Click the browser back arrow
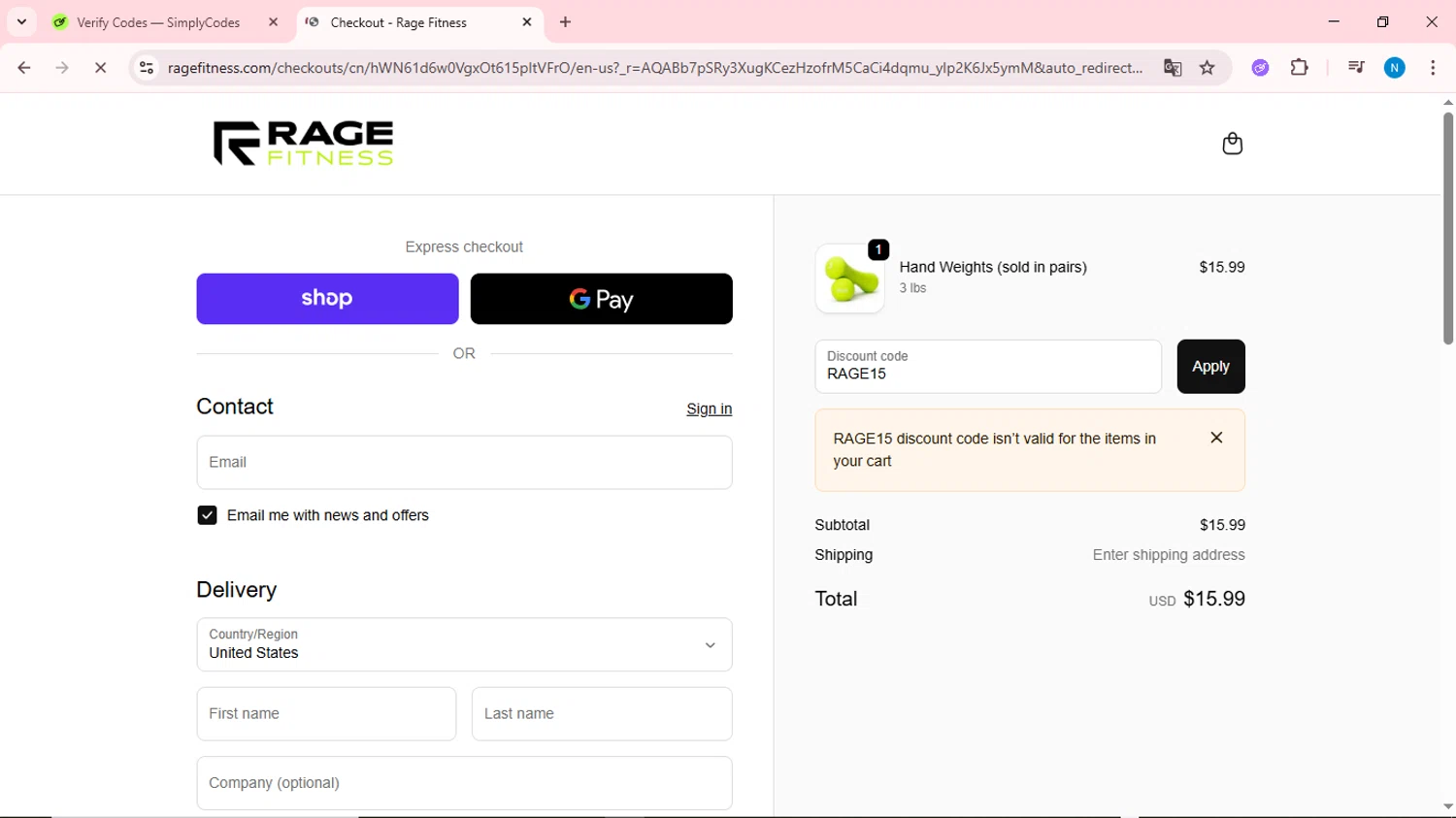1456x818 pixels. pos(24,68)
